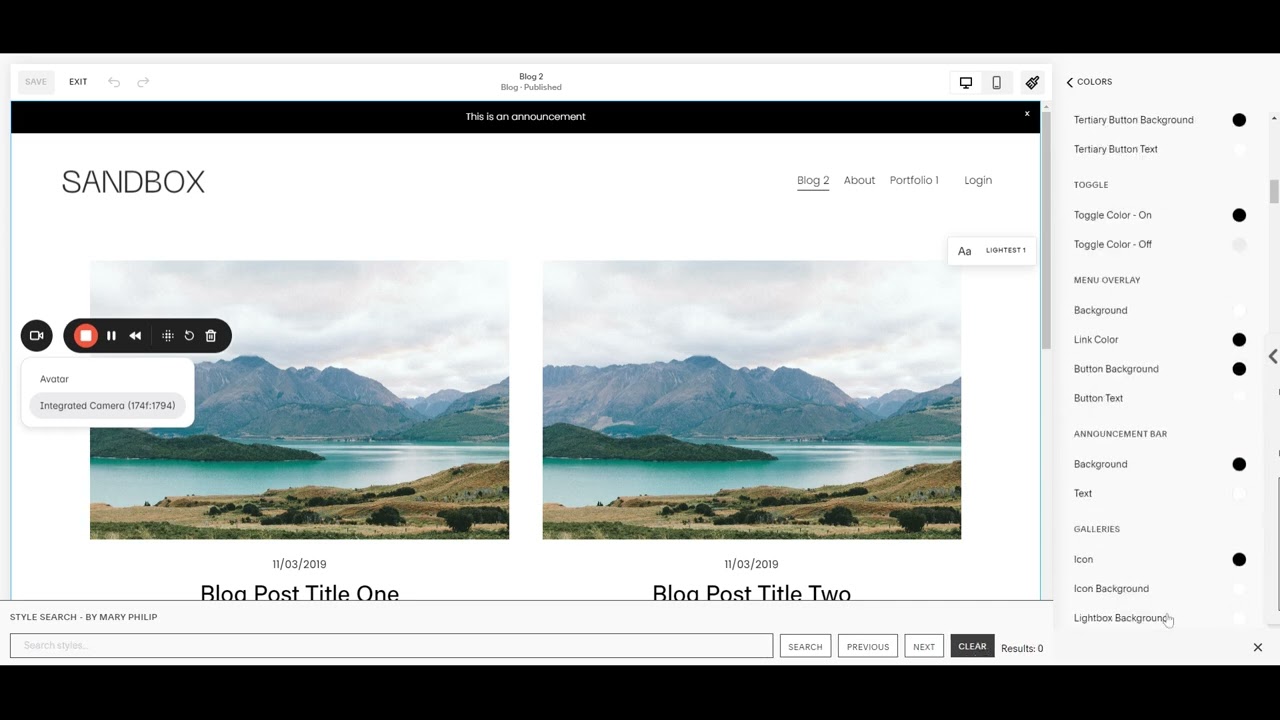Open the site styles paintbrush icon

pos(1032,82)
